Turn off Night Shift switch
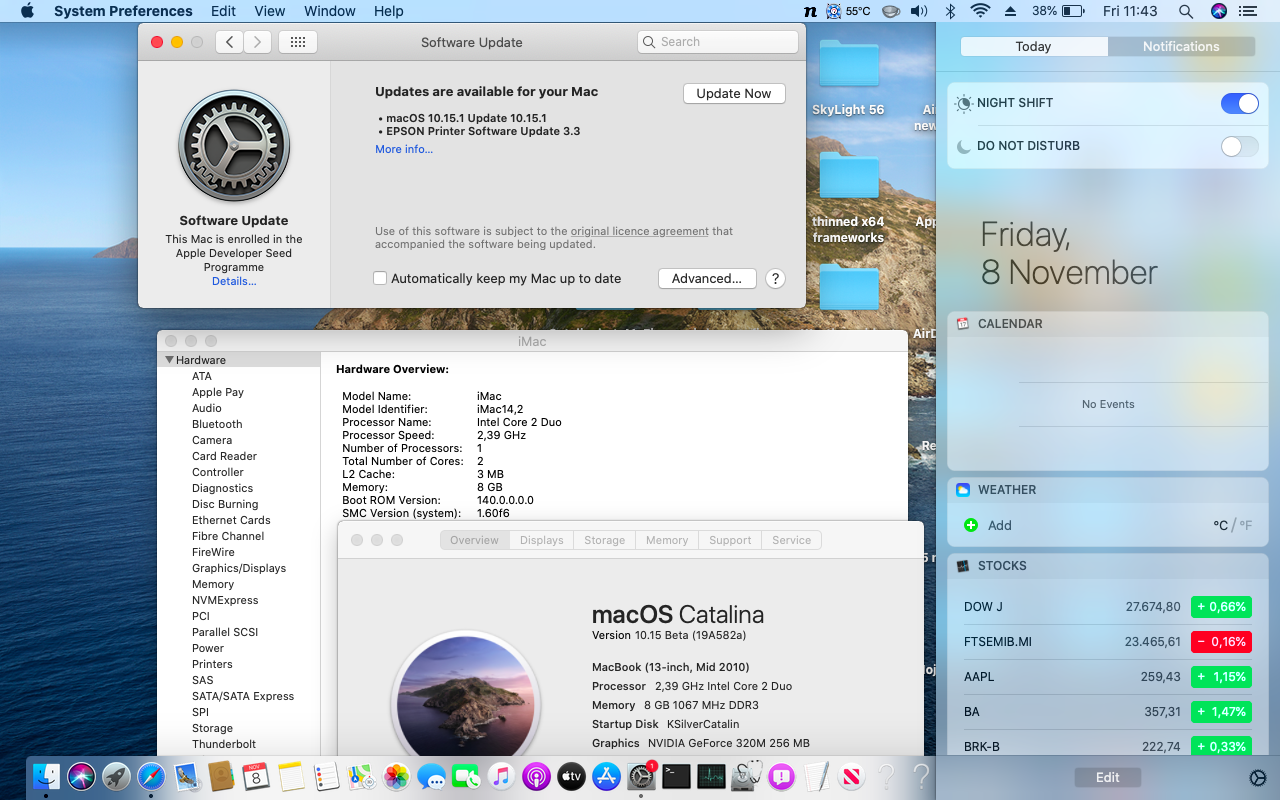This screenshot has width=1280, height=800. (x=1240, y=103)
